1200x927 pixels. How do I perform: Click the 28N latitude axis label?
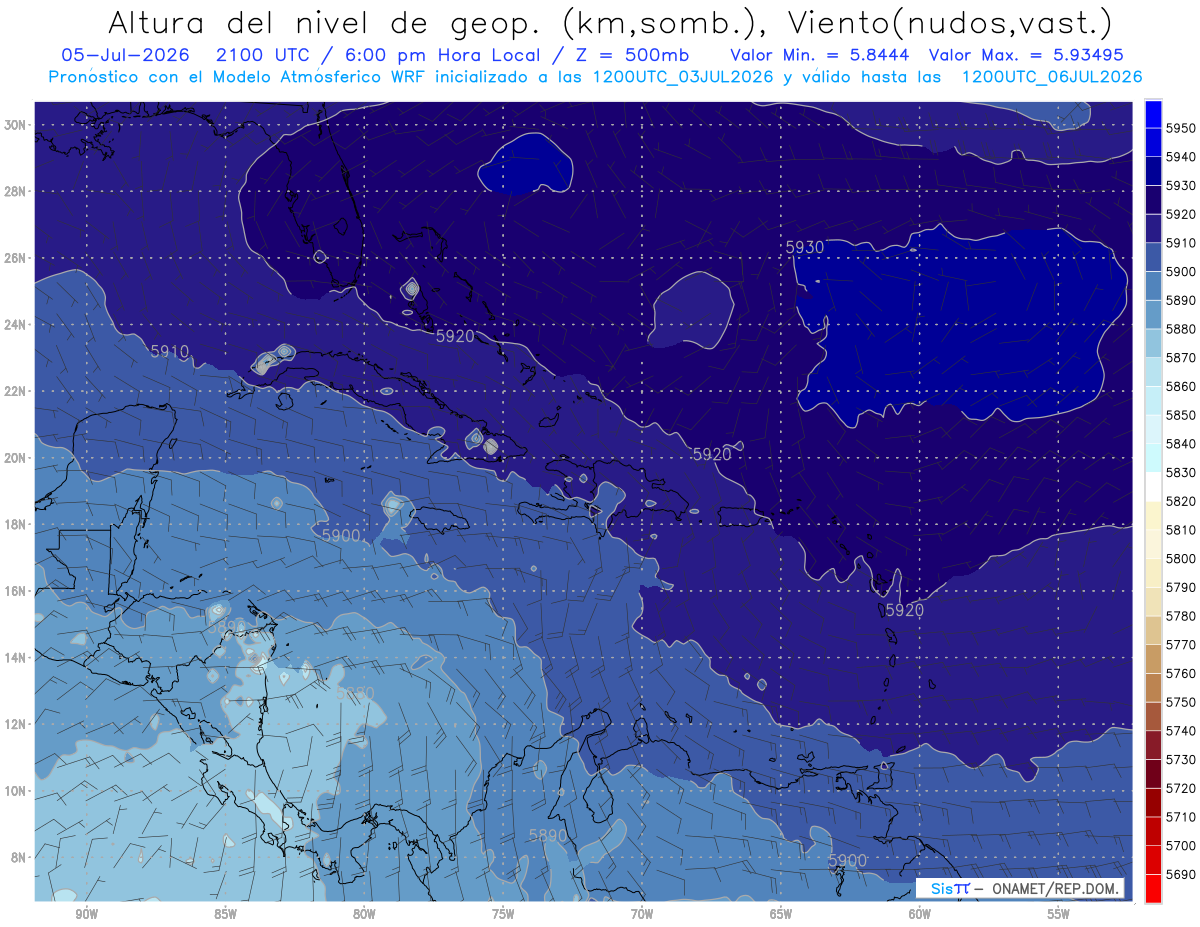pos(15,191)
